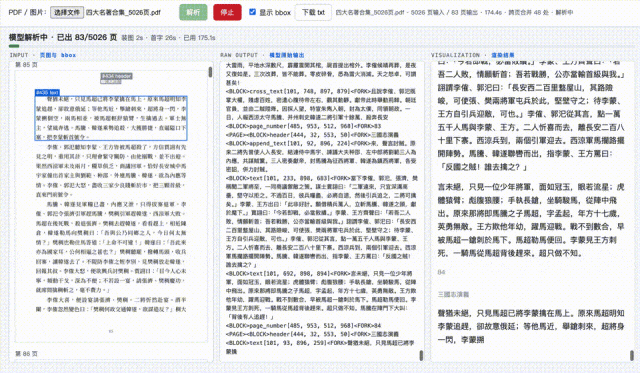Click page number 84 in the visualization panel
640x373 pixels.
(x=441, y=272)
